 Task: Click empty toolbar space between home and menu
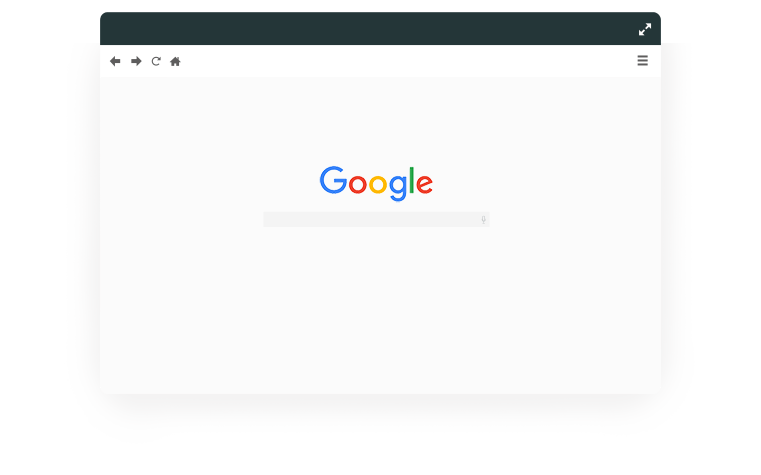click(x=408, y=61)
